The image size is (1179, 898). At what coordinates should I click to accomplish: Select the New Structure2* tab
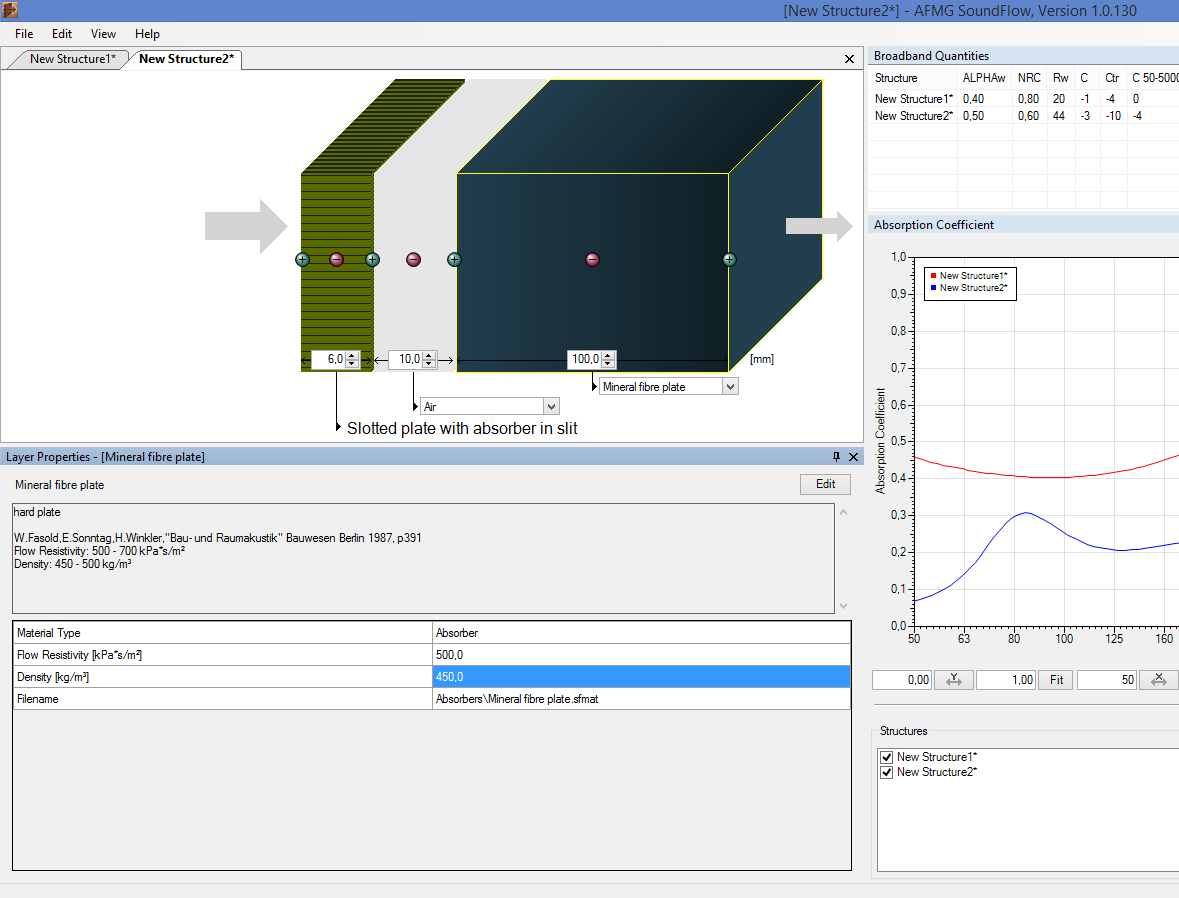coord(186,59)
